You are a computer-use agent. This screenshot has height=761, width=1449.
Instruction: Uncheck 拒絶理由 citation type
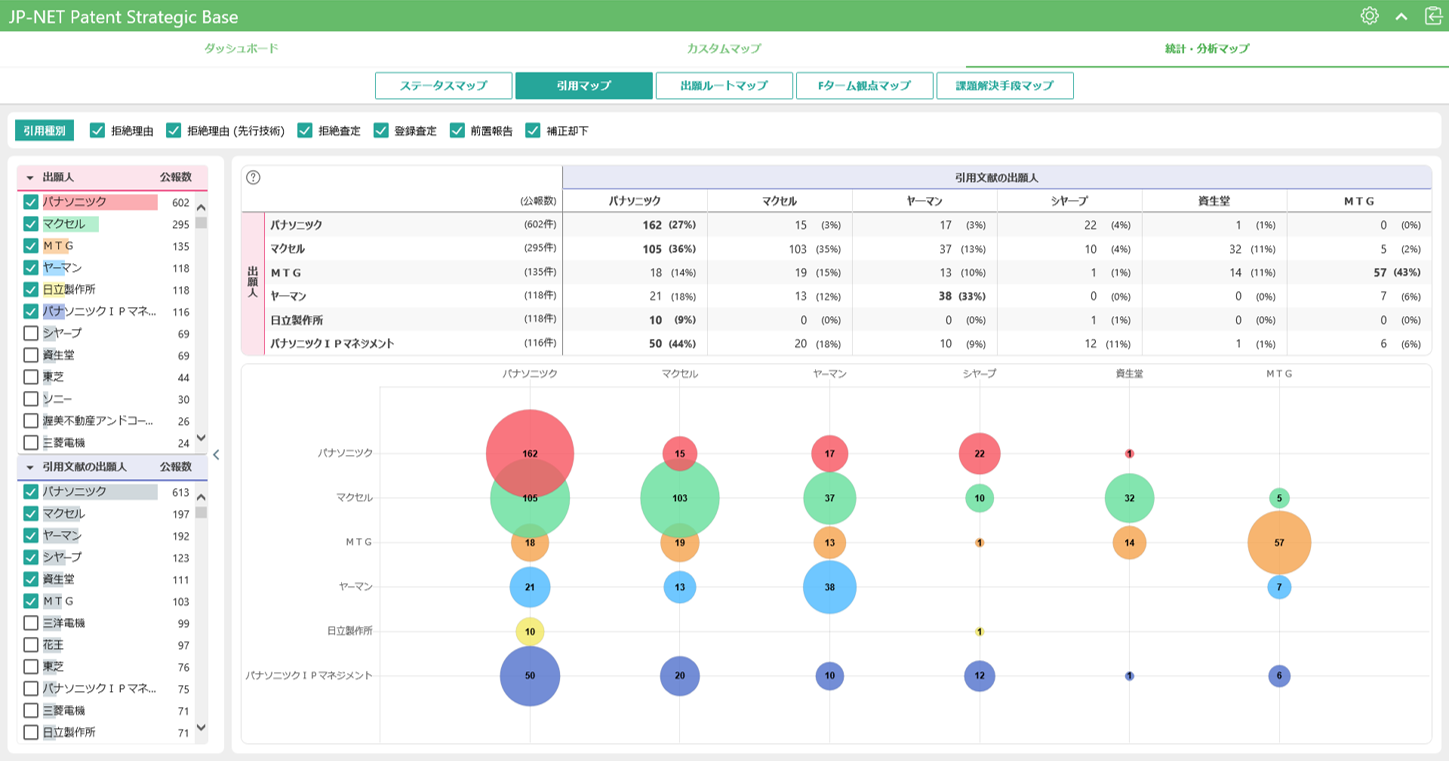click(97, 130)
